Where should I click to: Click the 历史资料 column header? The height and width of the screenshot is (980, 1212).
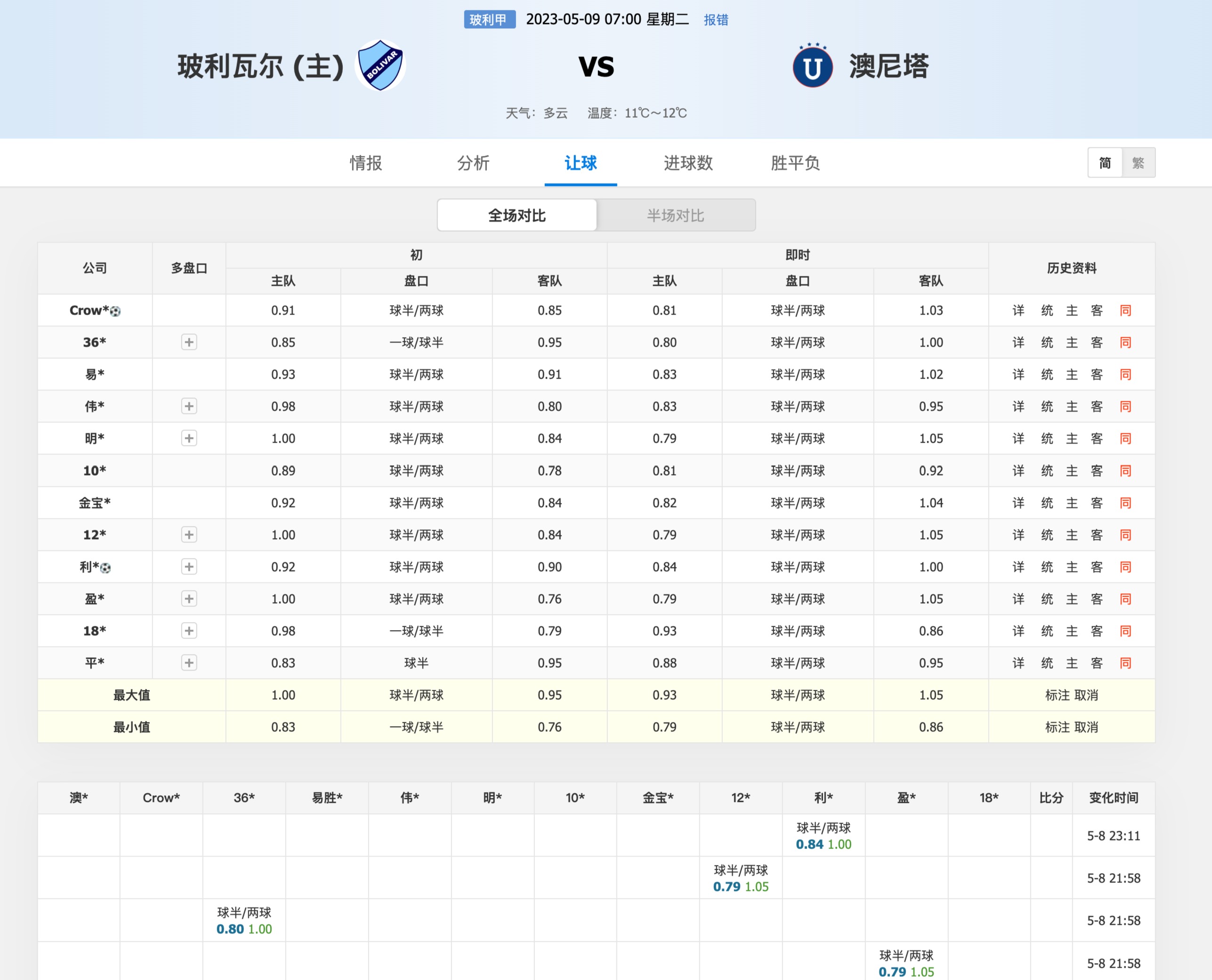[1071, 268]
